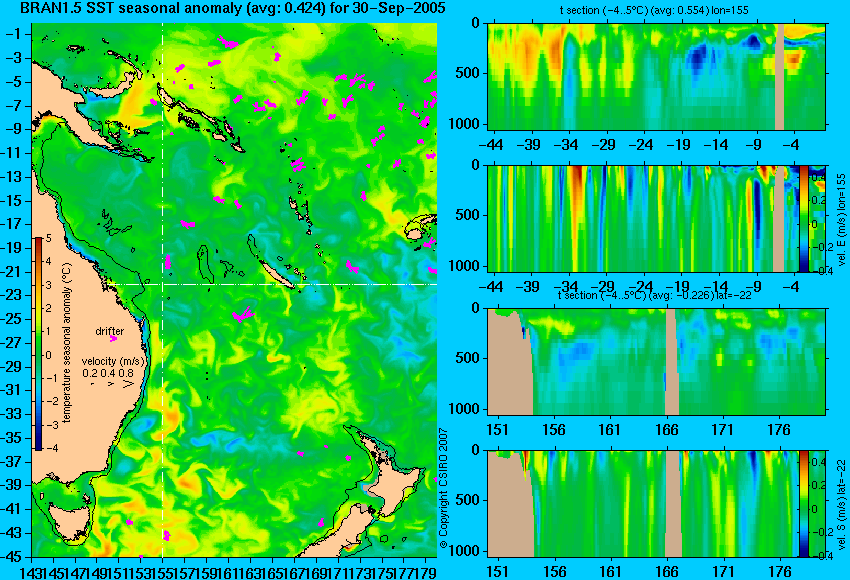Click the magenta drifter marker under 'drifter' legend

click(113, 339)
